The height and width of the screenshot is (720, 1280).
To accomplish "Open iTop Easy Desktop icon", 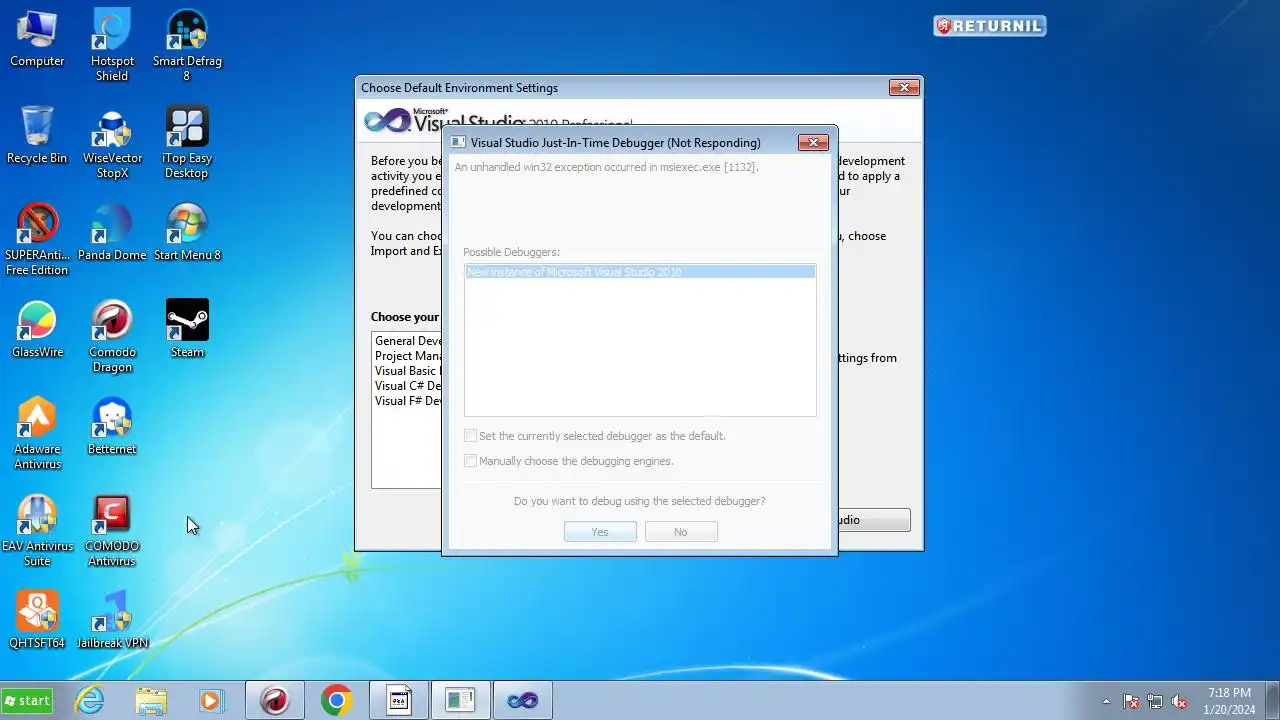I will pos(187,143).
